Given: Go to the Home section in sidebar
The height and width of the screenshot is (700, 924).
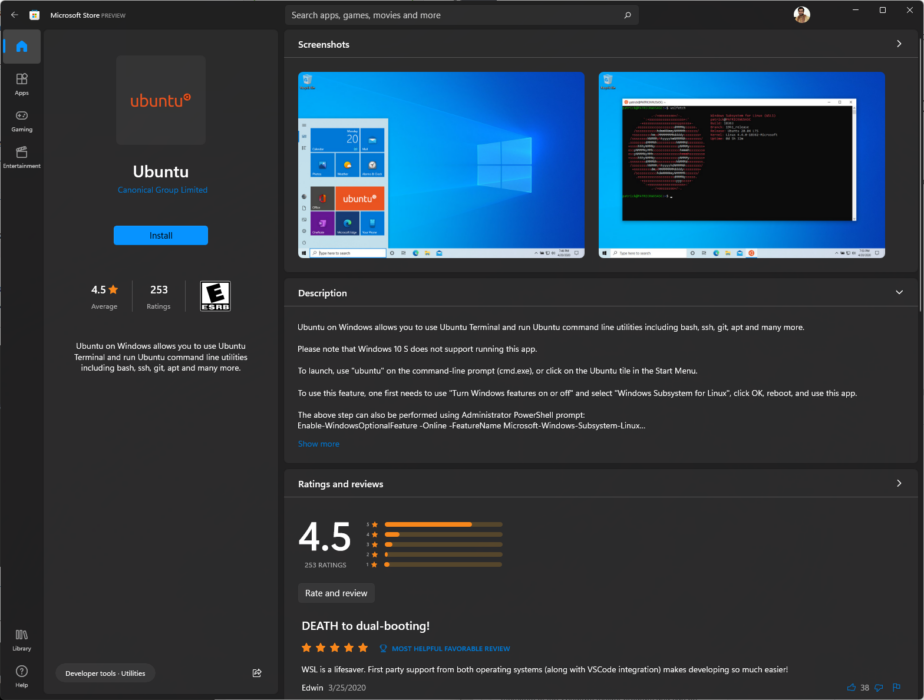Looking at the screenshot, I should tap(21, 47).
